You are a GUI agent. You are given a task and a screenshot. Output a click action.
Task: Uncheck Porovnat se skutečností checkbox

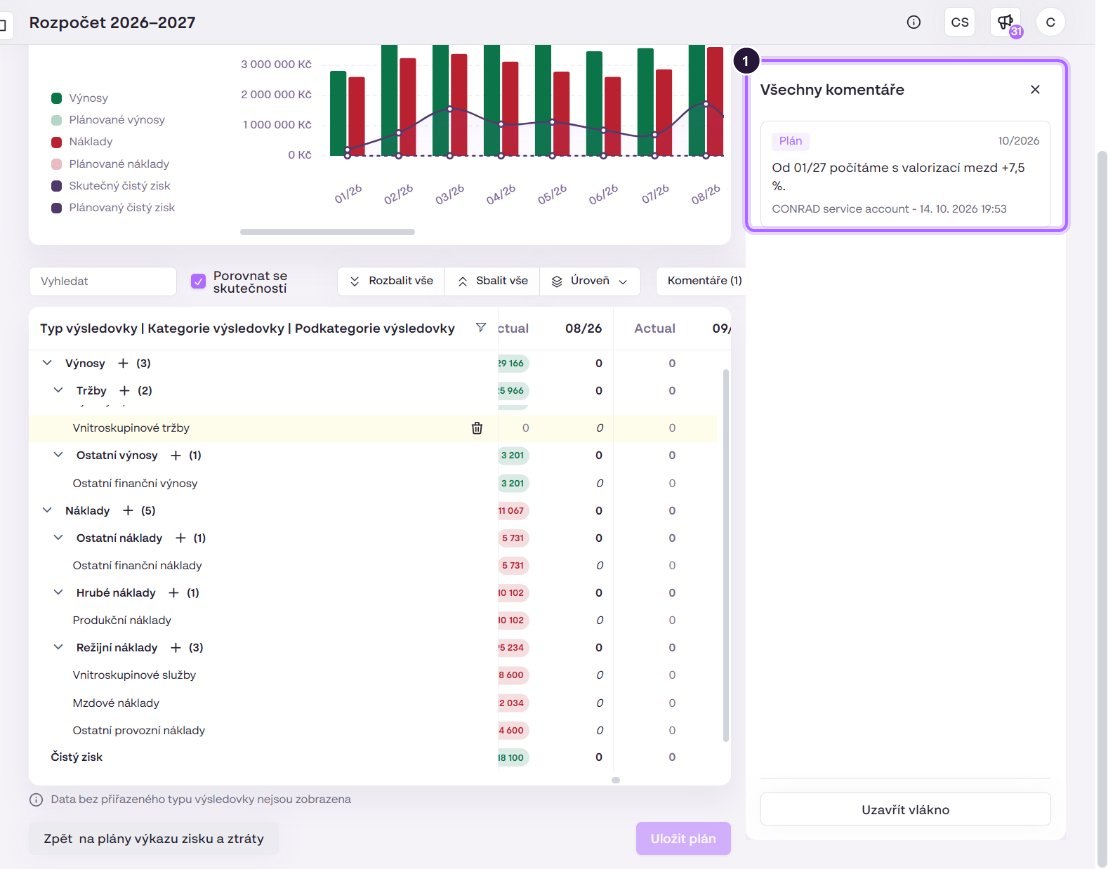pyautogui.click(x=199, y=281)
